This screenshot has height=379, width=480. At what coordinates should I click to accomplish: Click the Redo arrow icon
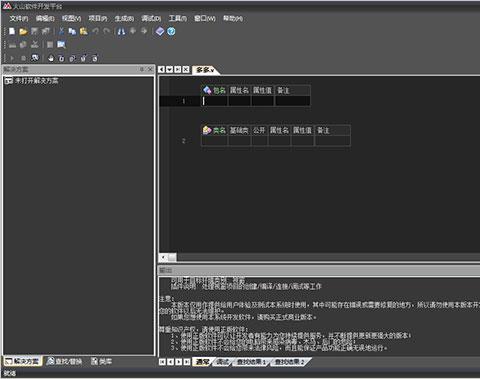coord(106,31)
